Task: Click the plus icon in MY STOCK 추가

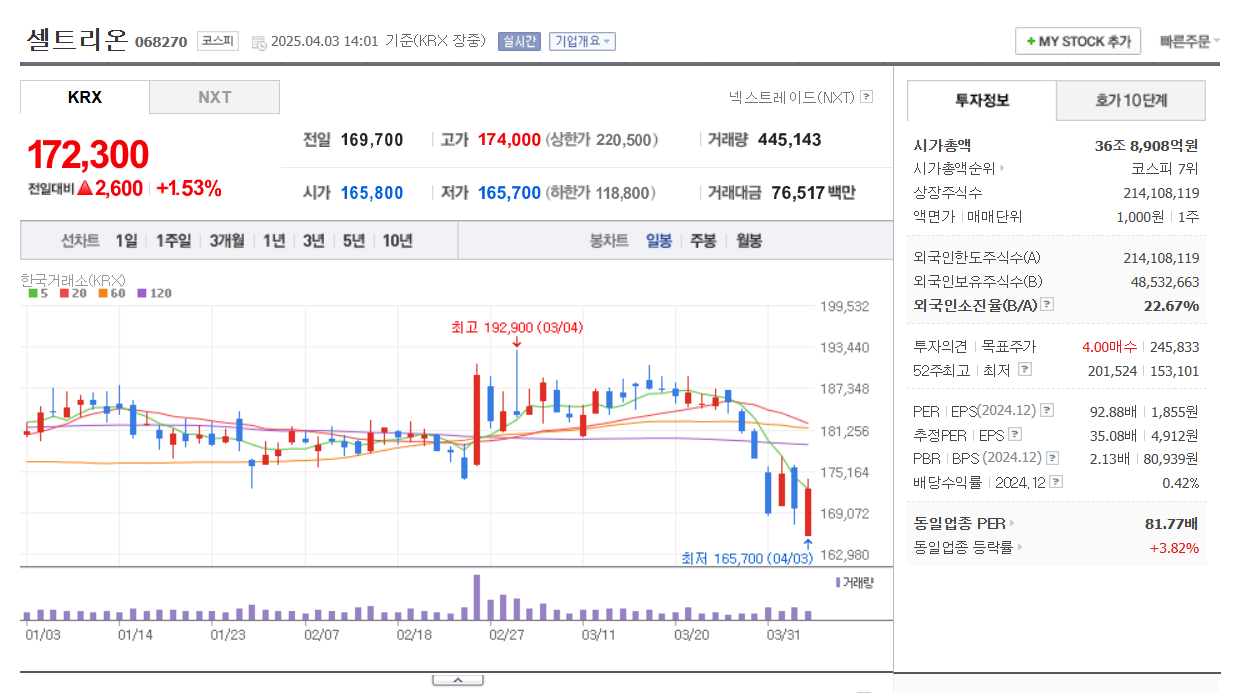Action: (1030, 42)
